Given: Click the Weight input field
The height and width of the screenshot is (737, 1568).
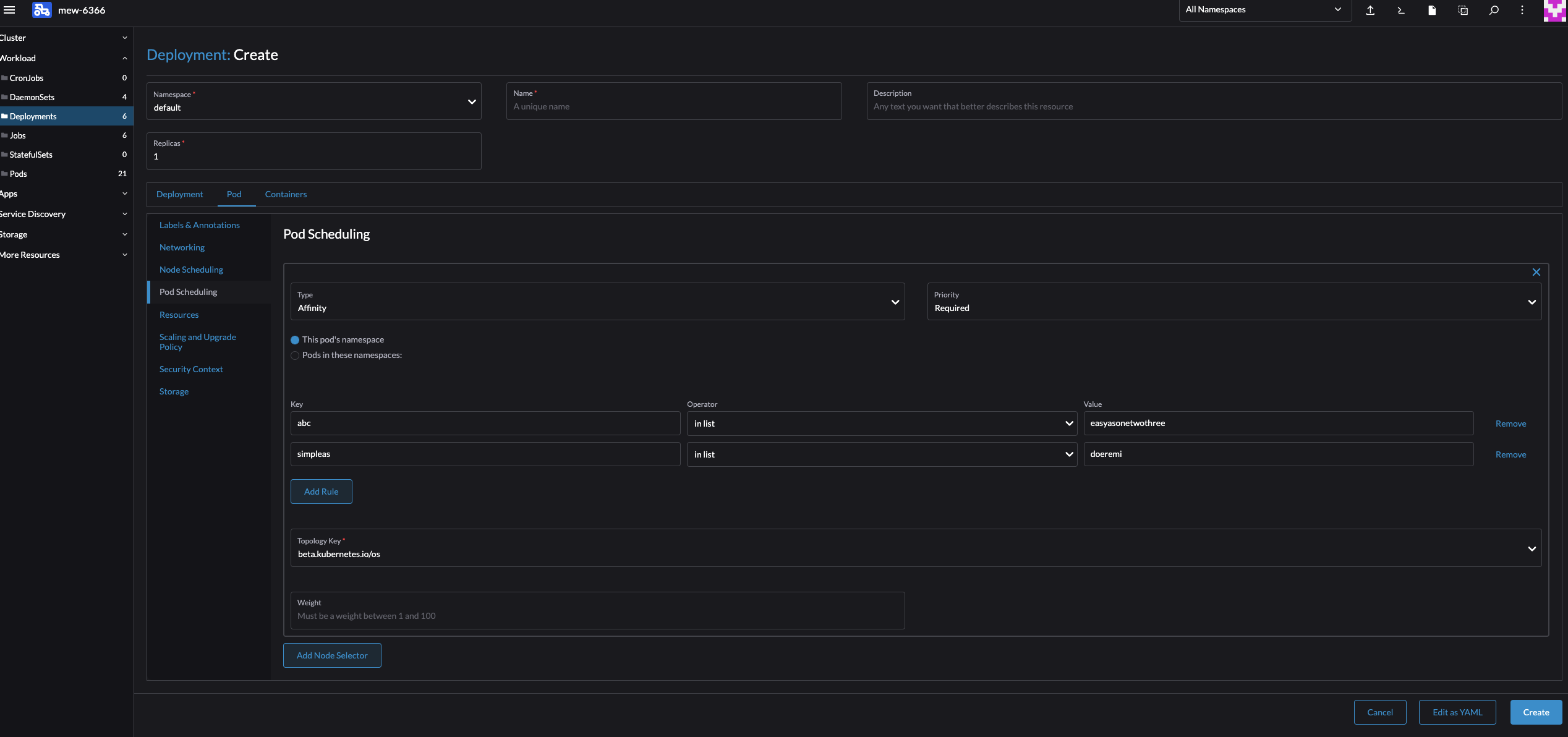Looking at the screenshot, I should (x=596, y=611).
